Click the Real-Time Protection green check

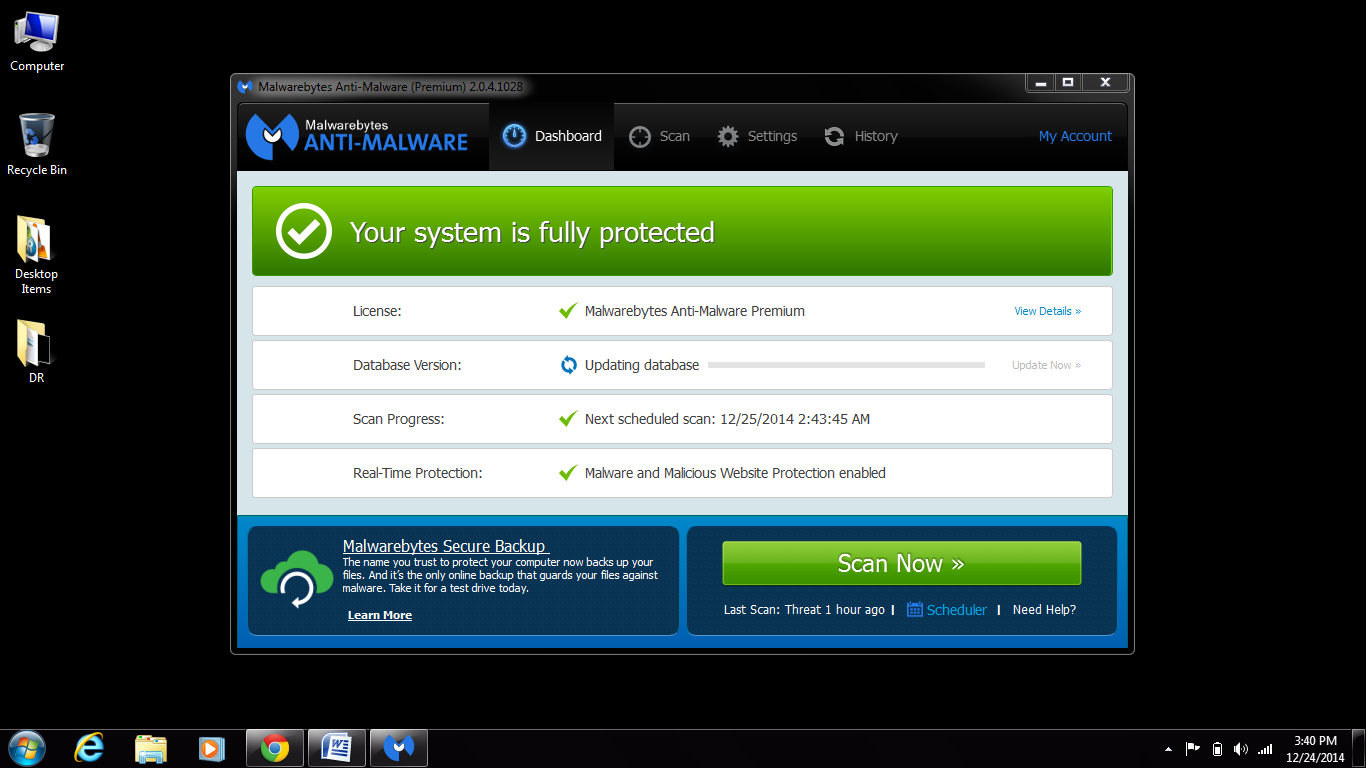(x=568, y=473)
